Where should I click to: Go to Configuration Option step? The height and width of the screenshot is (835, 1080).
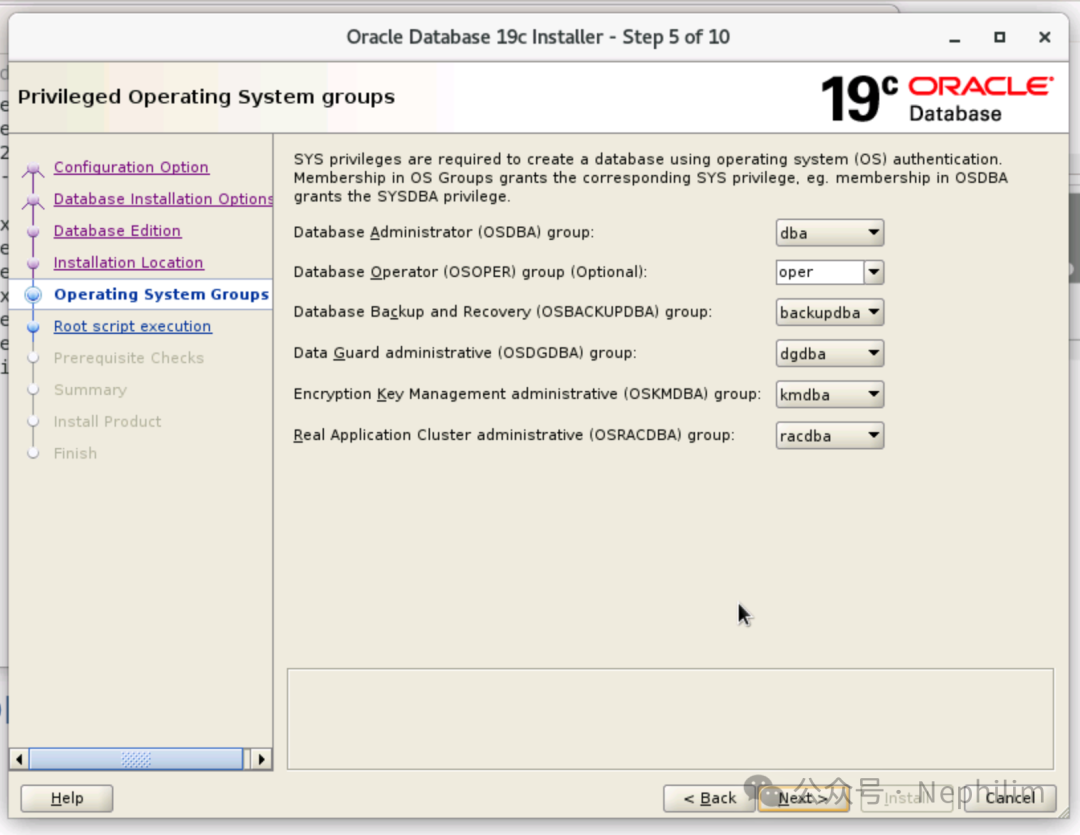[x=131, y=167]
